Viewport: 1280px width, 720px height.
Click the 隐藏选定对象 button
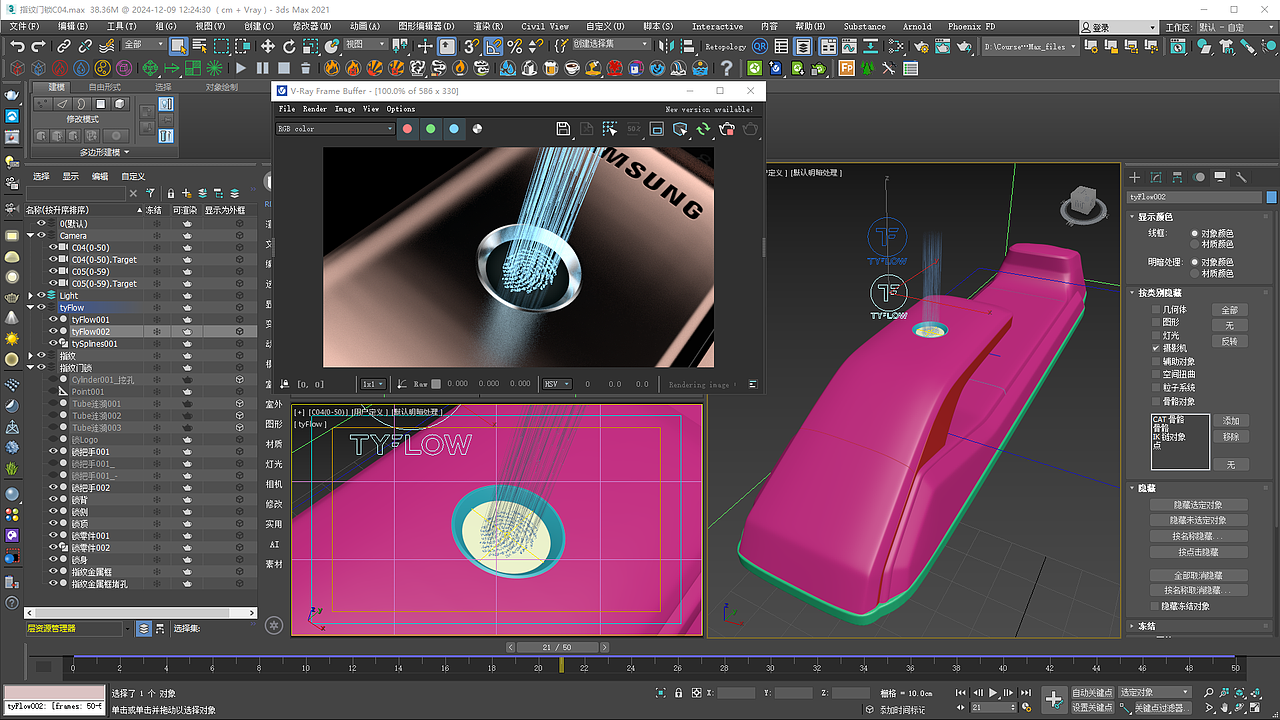click(x=1197, y=505)
